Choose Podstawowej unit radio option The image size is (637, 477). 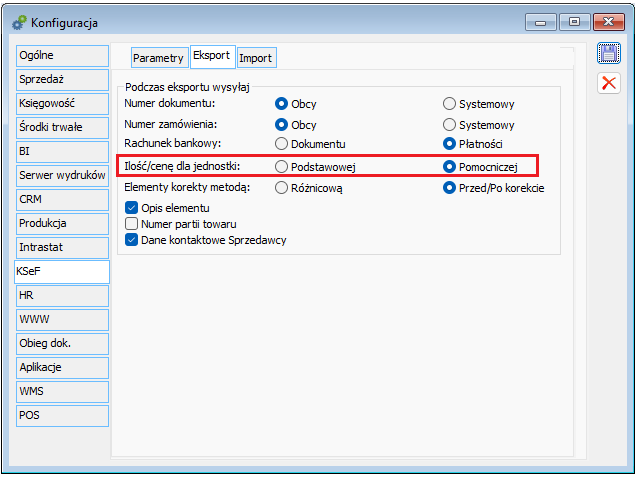[x=281, y=166]
